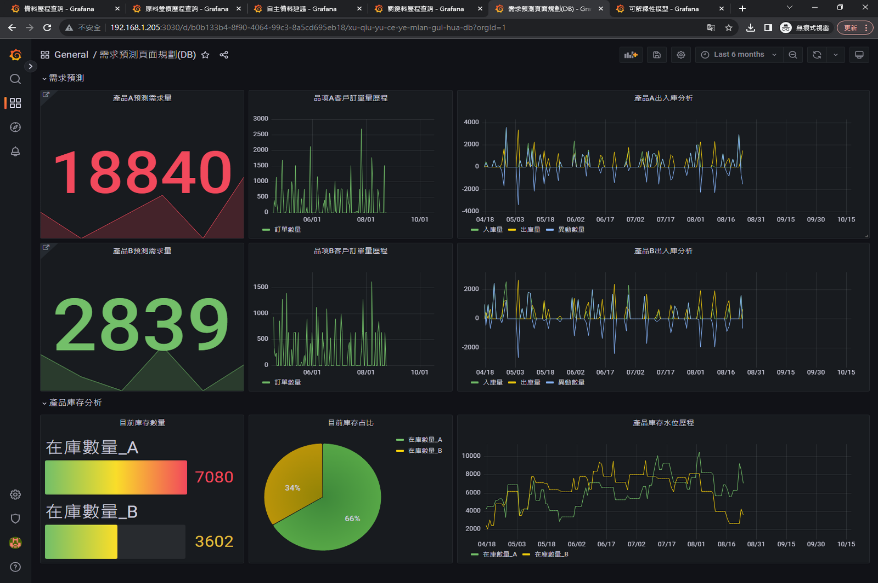The width and height of the screenshot is (878, 583).
Task: Mark dashboard as favorite with star
Action: tap(205, 55)
